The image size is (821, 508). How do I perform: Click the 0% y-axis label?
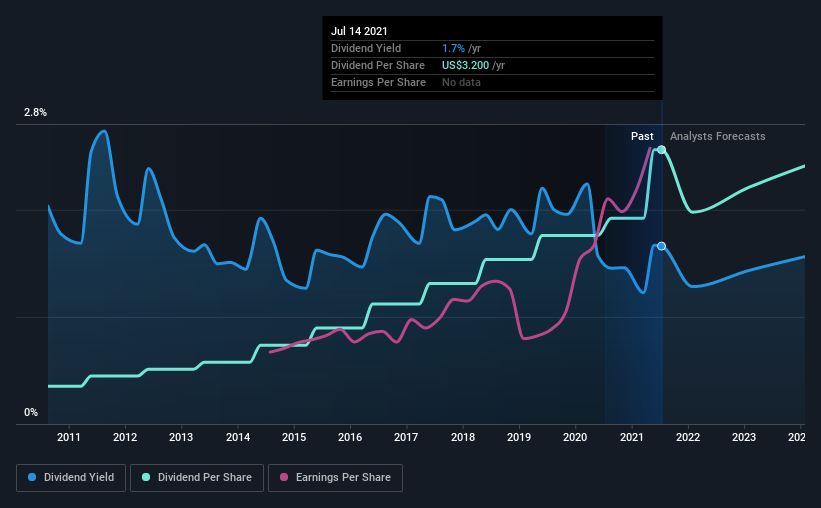(x=31, y=413)
